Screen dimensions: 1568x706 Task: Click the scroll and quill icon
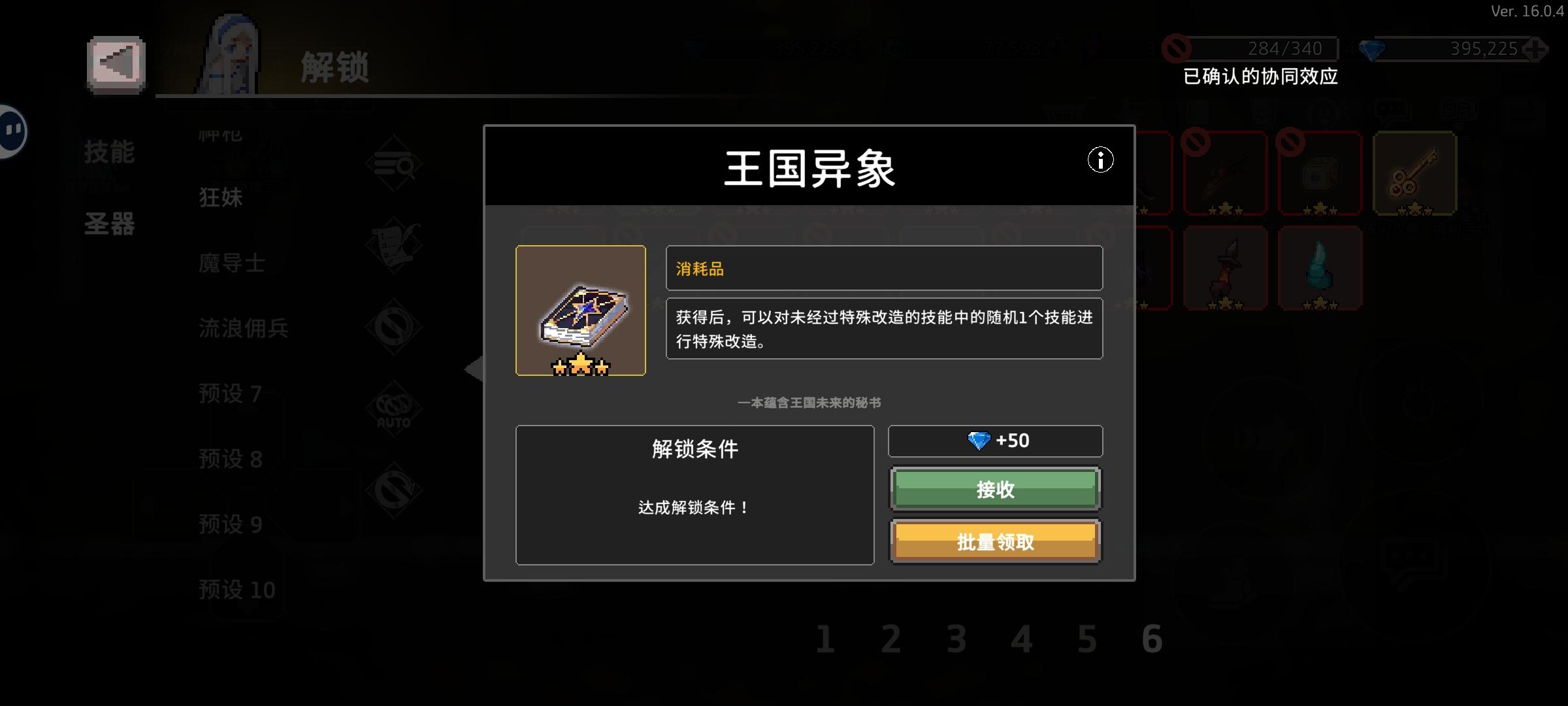pyautogui.click(x=394, y=245)
